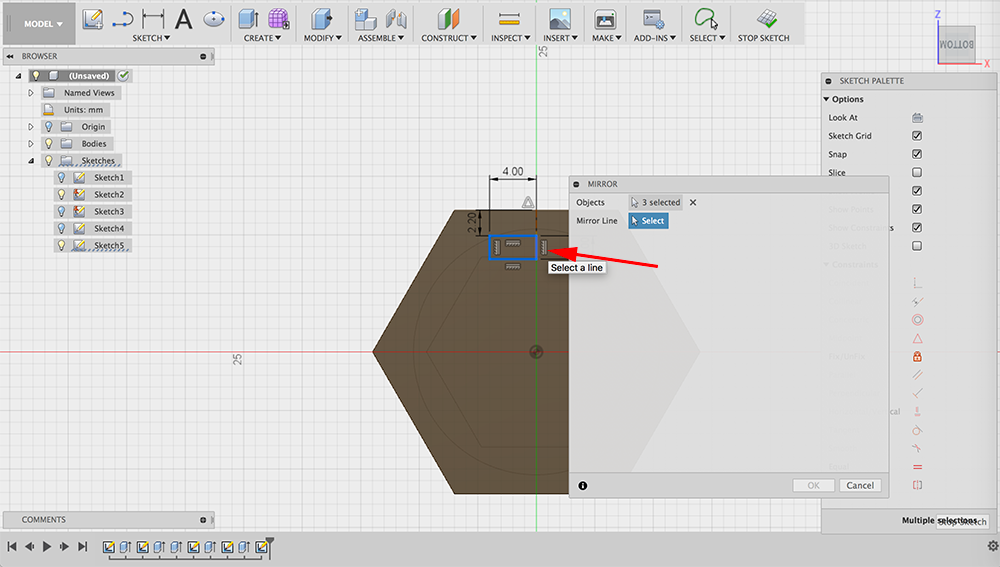Open the MAKE menu
The image size is (1000, 567).
606,38
